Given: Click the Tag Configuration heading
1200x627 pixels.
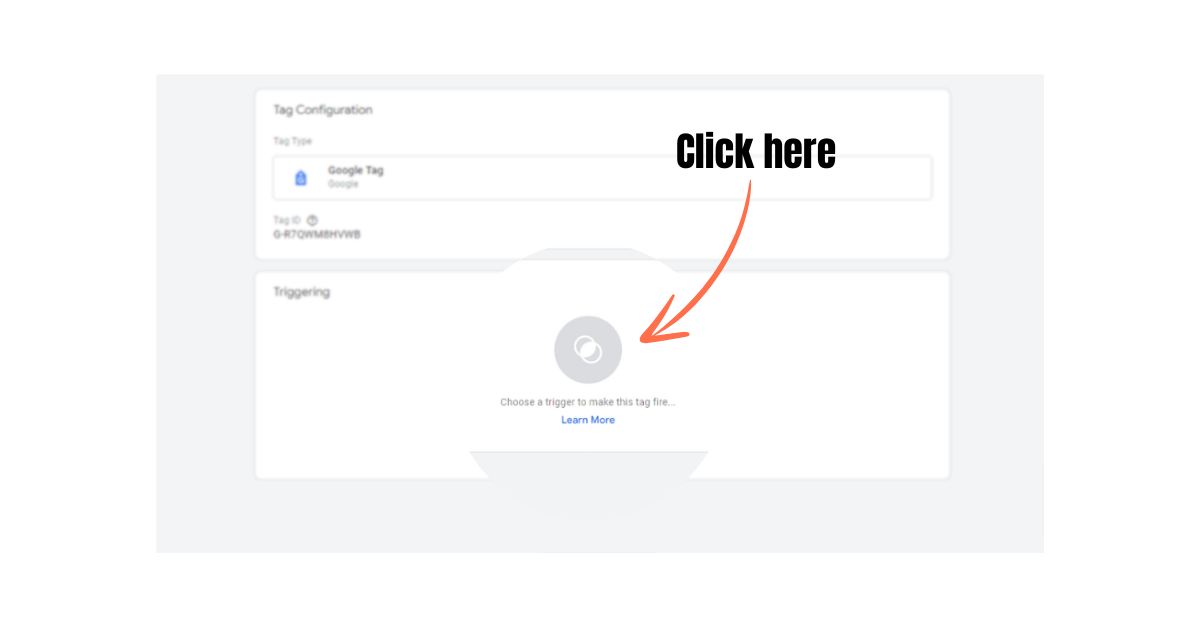Looking at the screenshot, I should [323, 110].
